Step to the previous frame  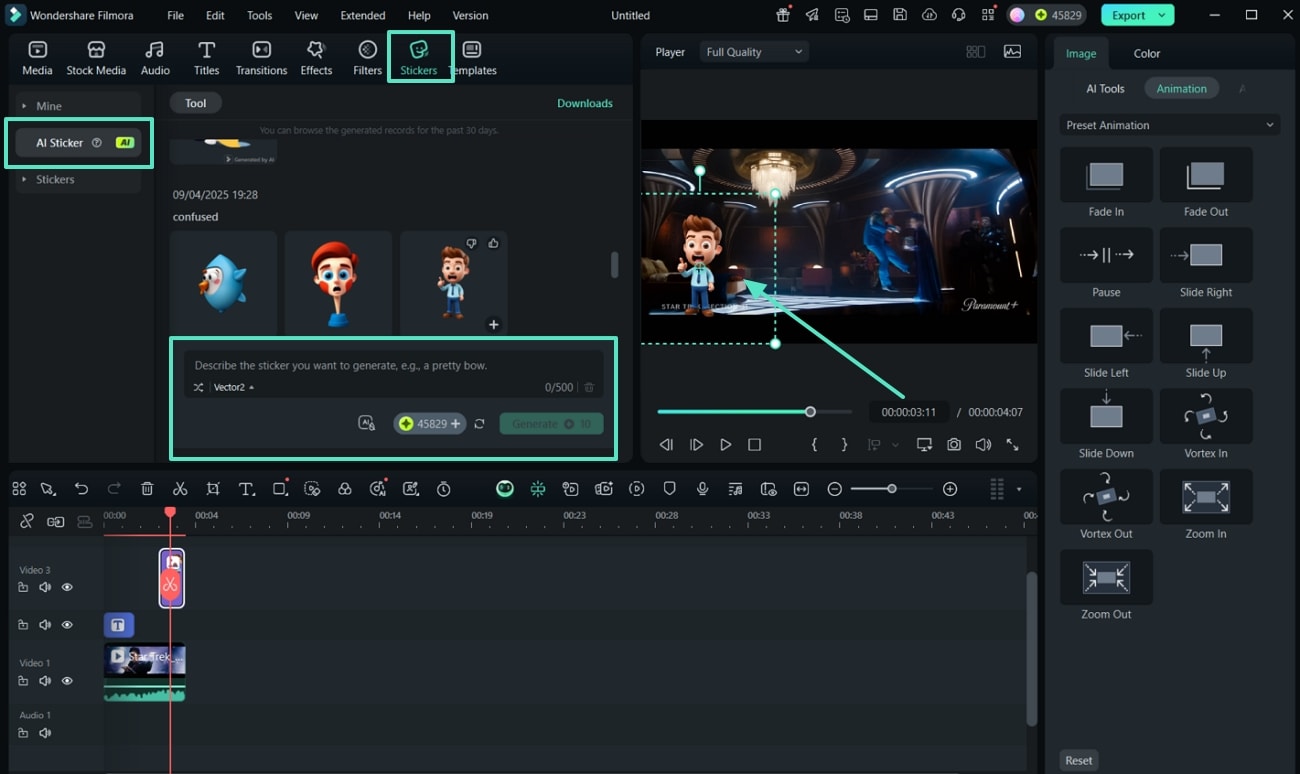click(x=667, y=444)
